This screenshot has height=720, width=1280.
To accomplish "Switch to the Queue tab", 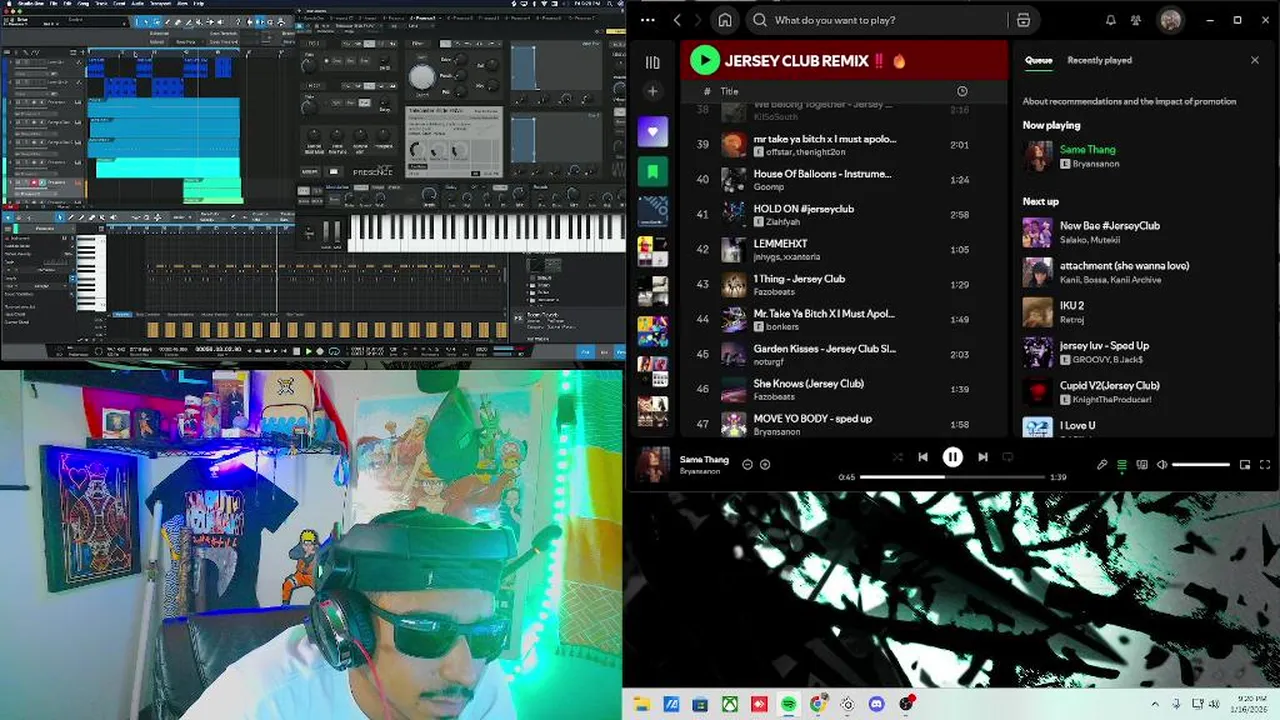I will (1038, 60).
